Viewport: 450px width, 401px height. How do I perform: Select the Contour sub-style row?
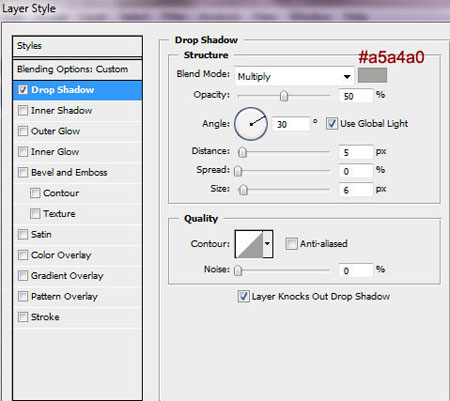[77, 193]
